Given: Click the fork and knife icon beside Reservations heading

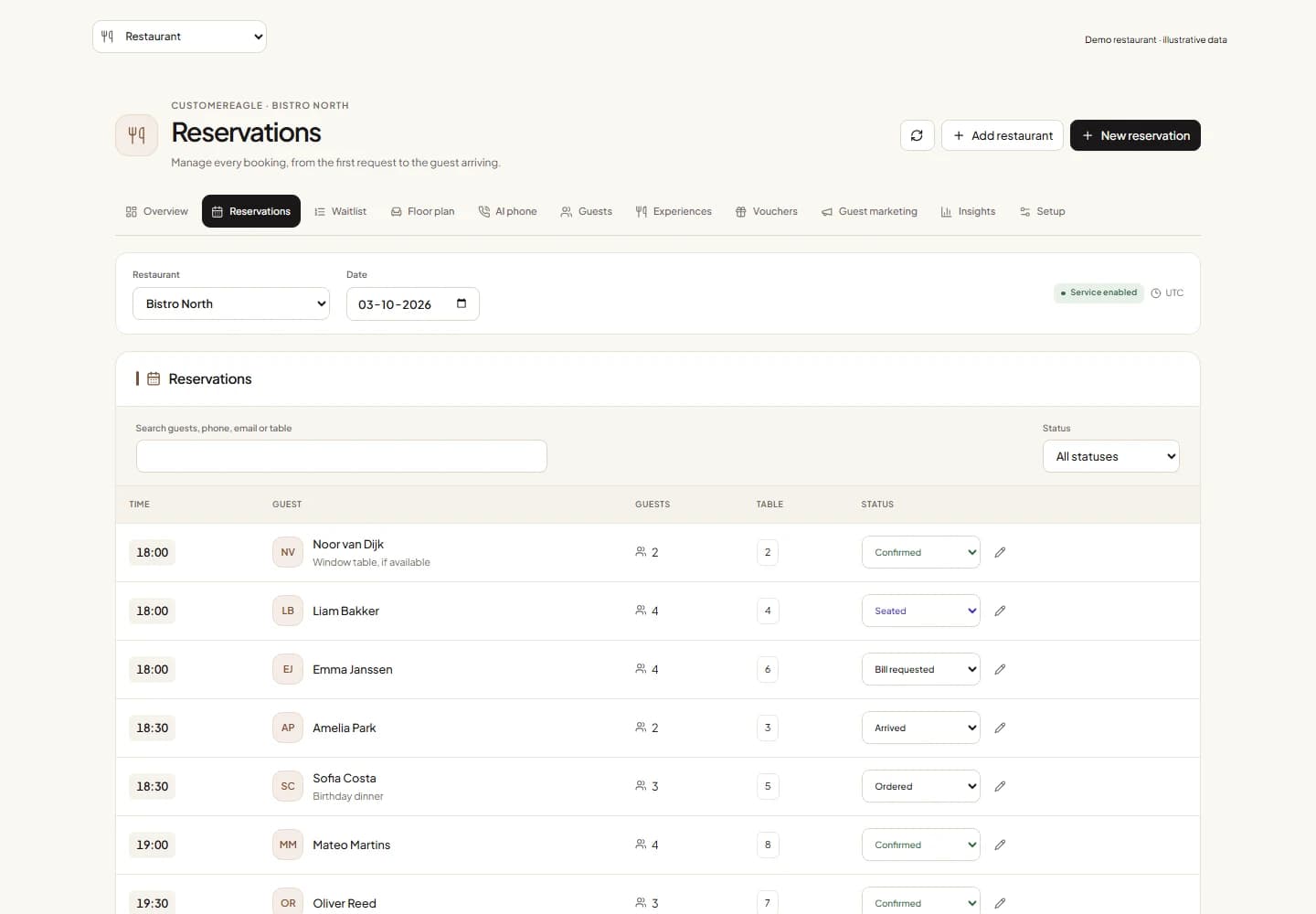Looking at the screenshot, I should (137, 135).
